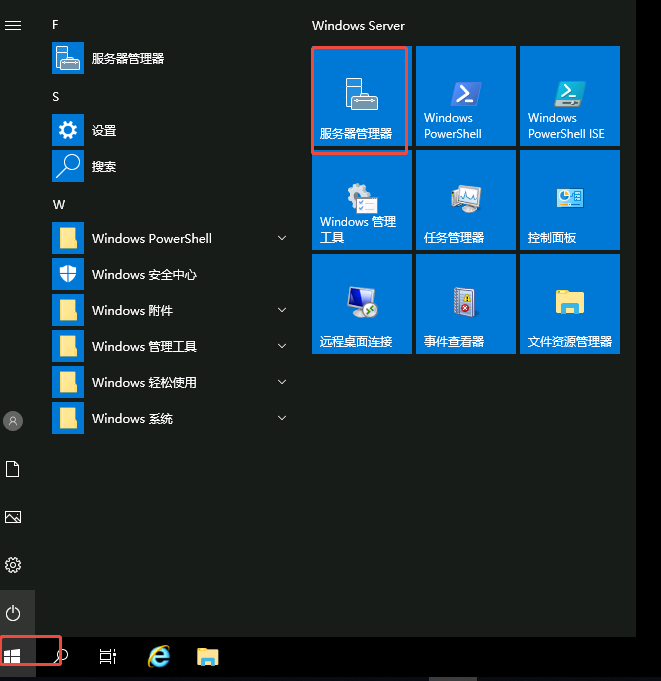Screen dimensions: 661x681
Task: Open Internet Explorer from the taskbar
Action: 159,656
